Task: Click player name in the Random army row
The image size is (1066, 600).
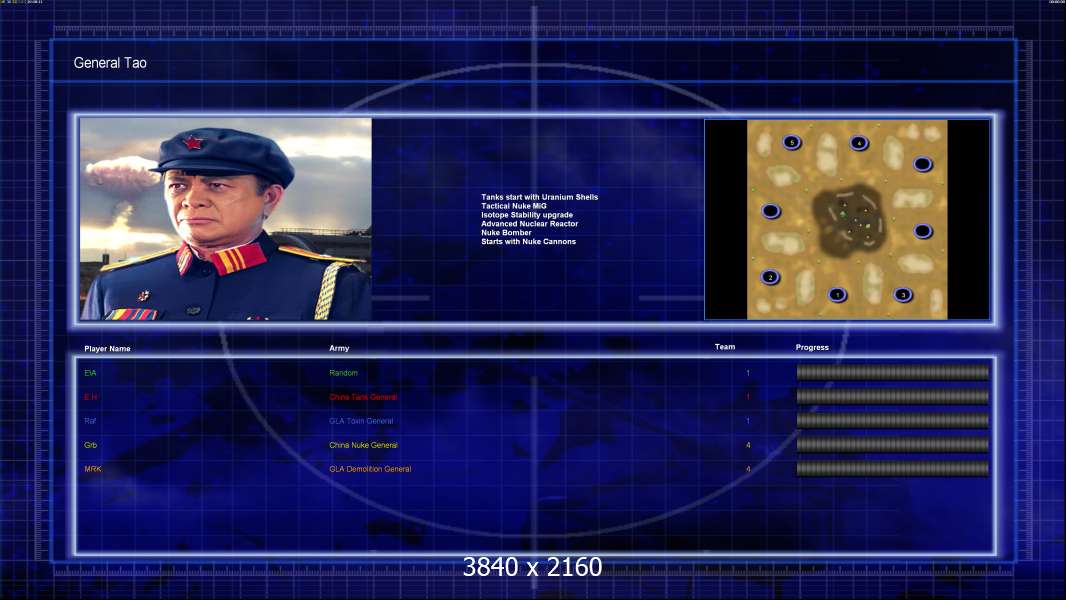Action: point(90,373)
